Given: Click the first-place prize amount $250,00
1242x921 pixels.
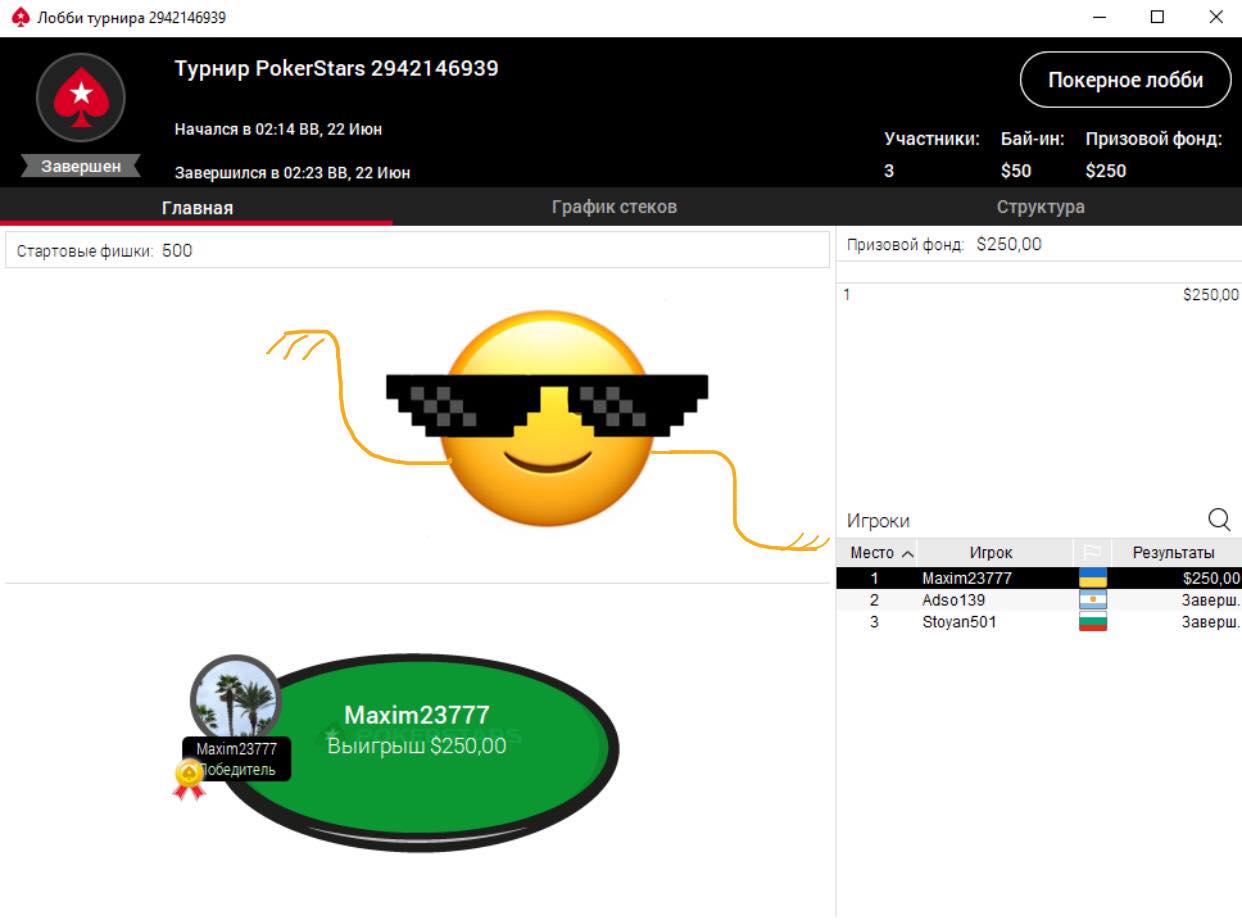Looking at the screenshot, I should coord(1211,295).
